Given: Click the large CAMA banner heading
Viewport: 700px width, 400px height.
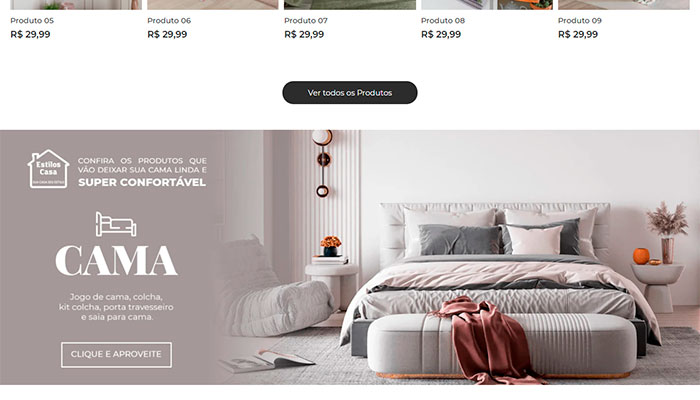Looking at the screenshot, I should (116, 261).
